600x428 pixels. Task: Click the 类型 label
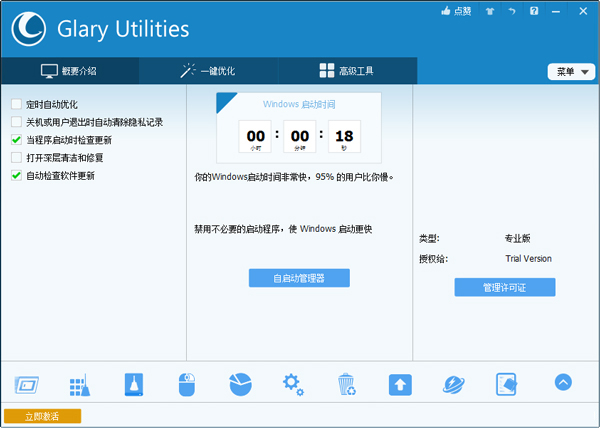click(429, 239)
